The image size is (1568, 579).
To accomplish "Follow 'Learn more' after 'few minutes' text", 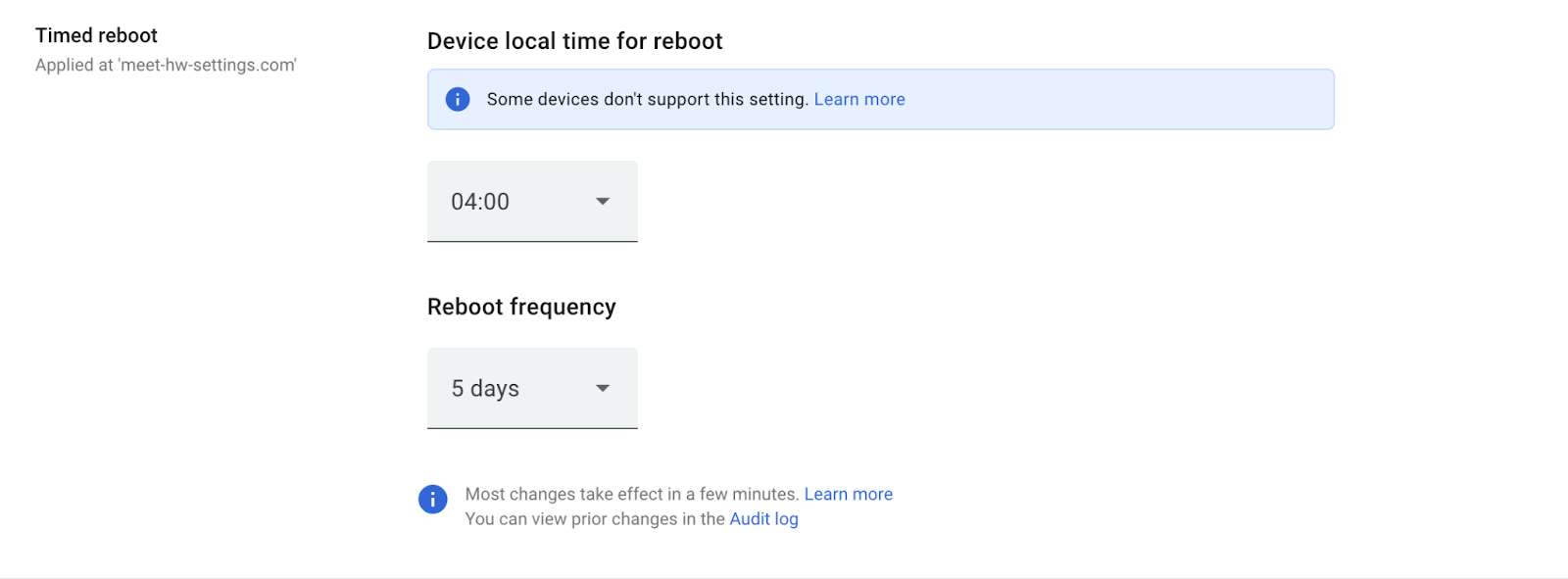I will coord(849,494).
